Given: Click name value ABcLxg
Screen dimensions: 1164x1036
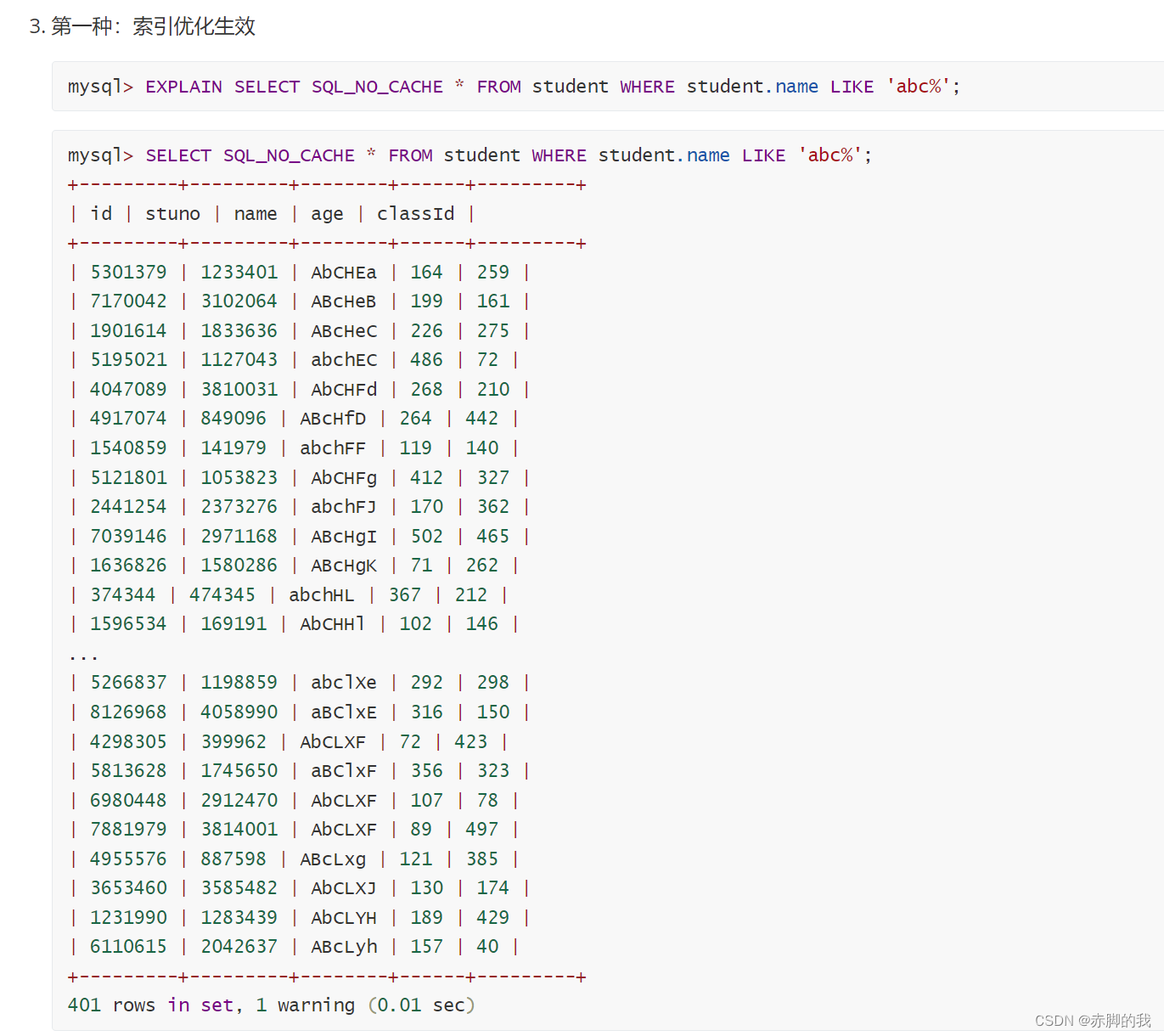Looking at the screenshot, I should (333, 859).
